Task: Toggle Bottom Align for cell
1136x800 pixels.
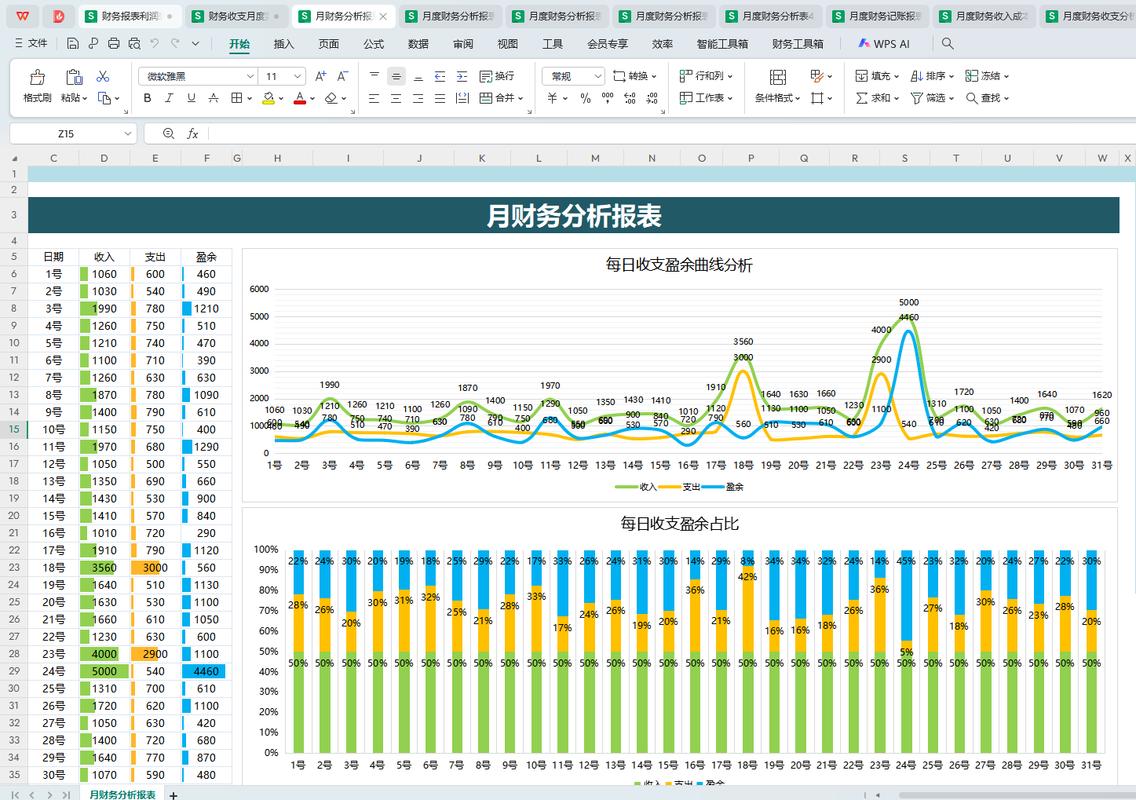Action: (418, 76)
